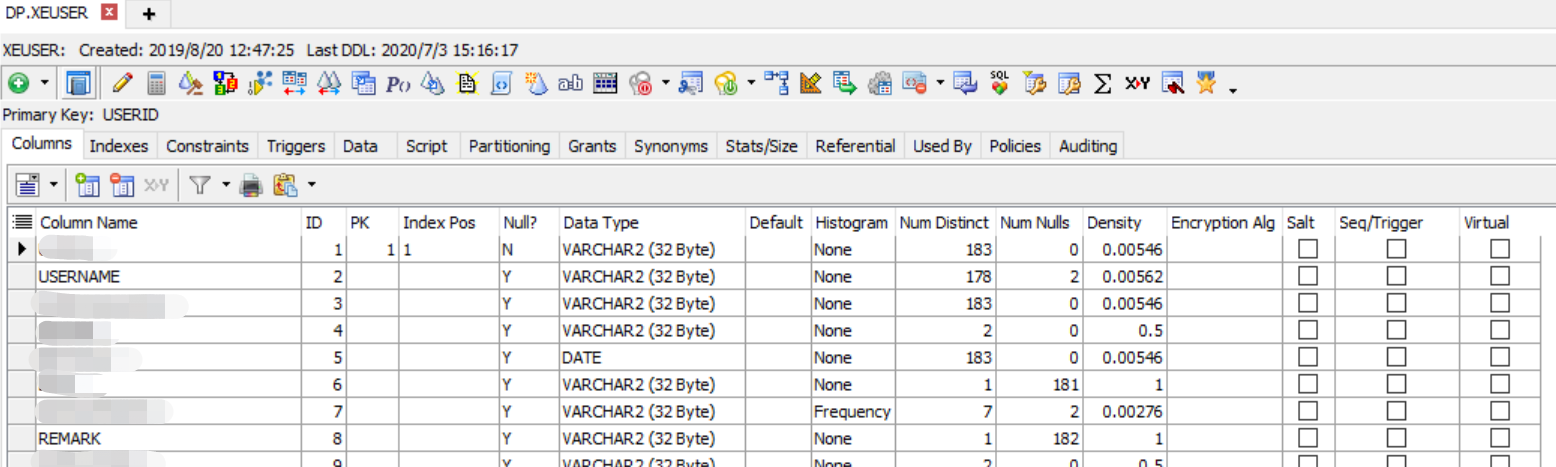Image resolution: width=1556 pixels, height=467 pixels.
Task: Click the Histogram column header
Action: [x=851, y=222]
